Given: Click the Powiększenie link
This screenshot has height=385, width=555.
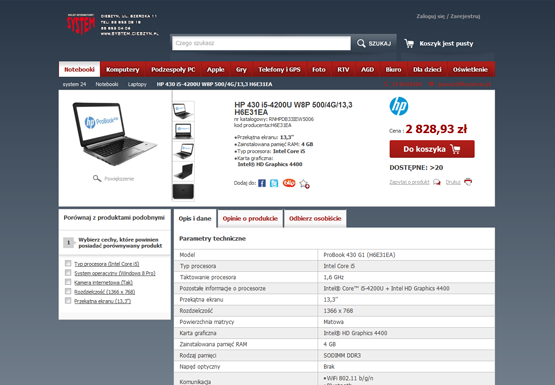Looking at the screenshot, I should point(119,179).
